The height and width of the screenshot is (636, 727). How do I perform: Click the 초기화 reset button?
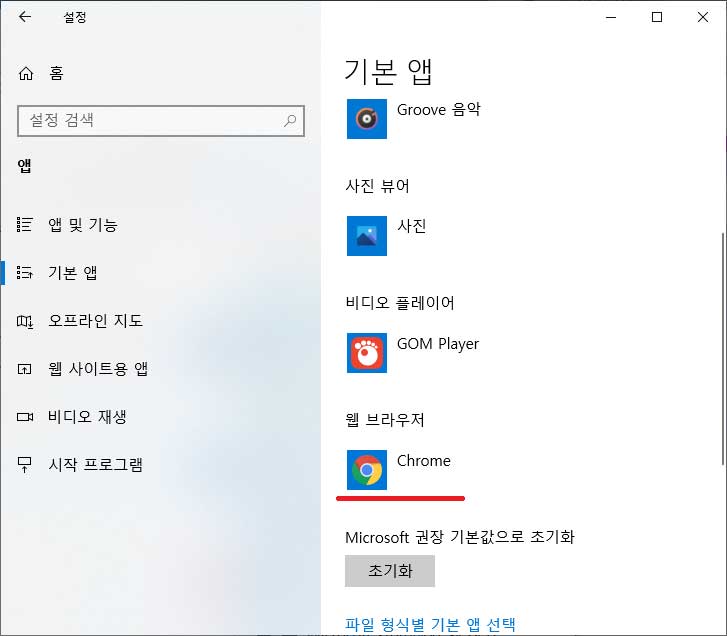pos(390,571)
